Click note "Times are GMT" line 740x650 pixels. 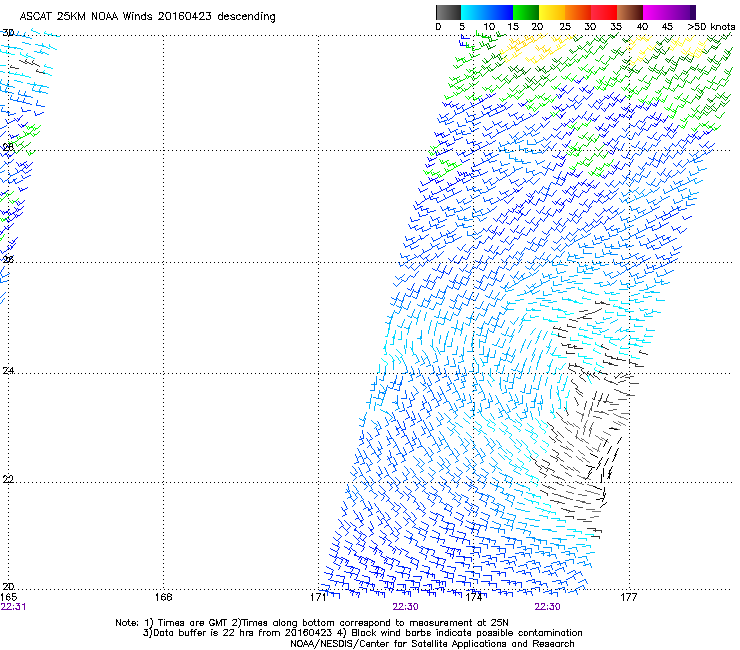click(x=312, y=623)
